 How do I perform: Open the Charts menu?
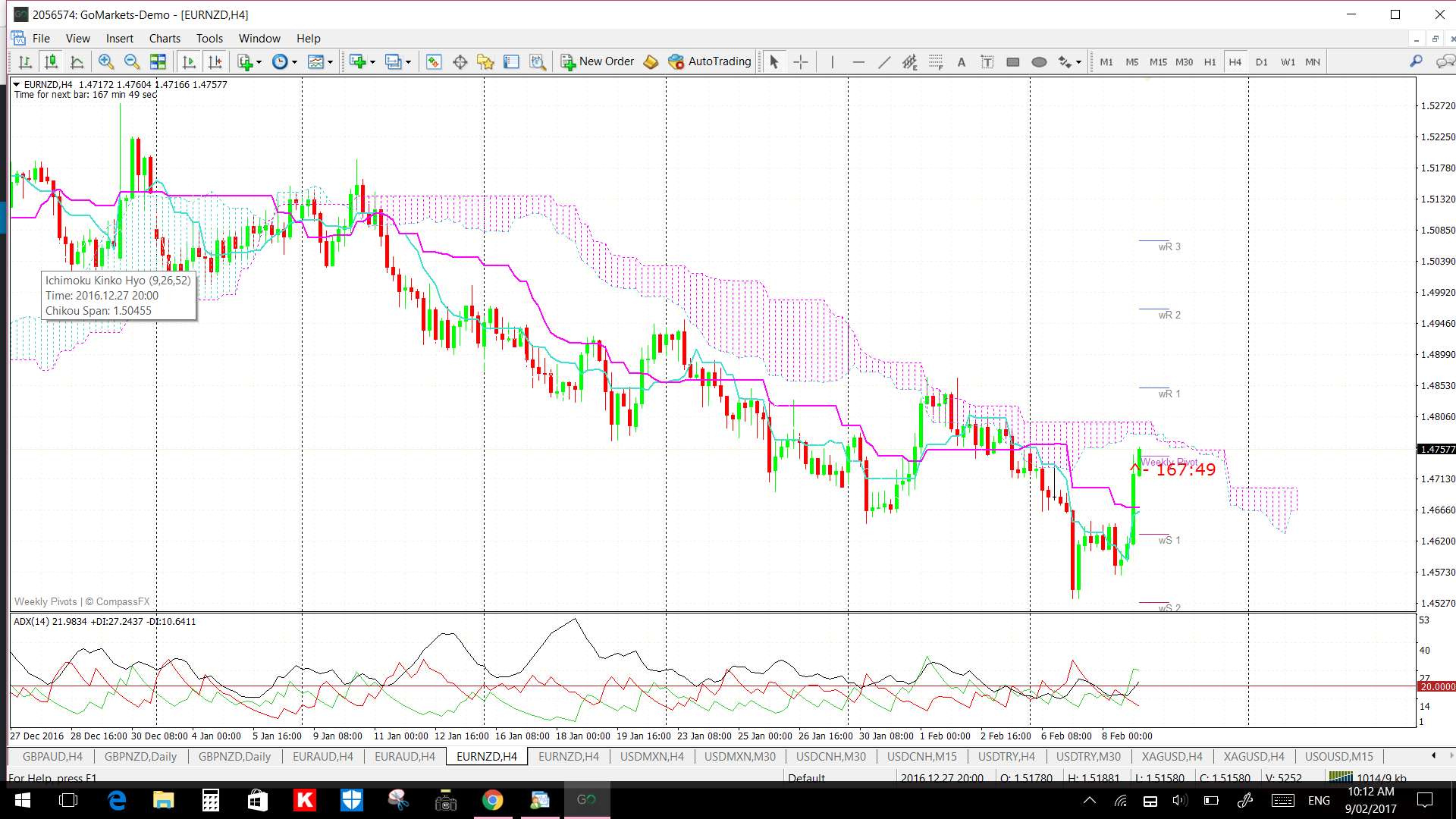(x=165, y=39)
